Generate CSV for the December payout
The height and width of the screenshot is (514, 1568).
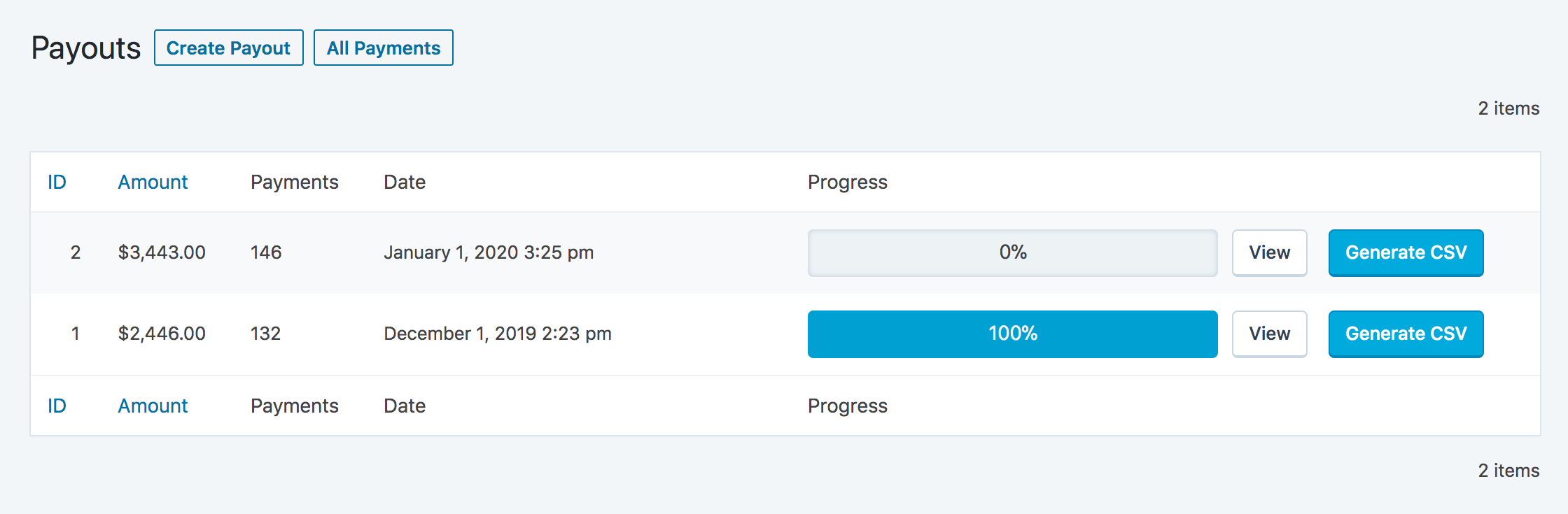pyautogui.click(x=1406, y=334)
